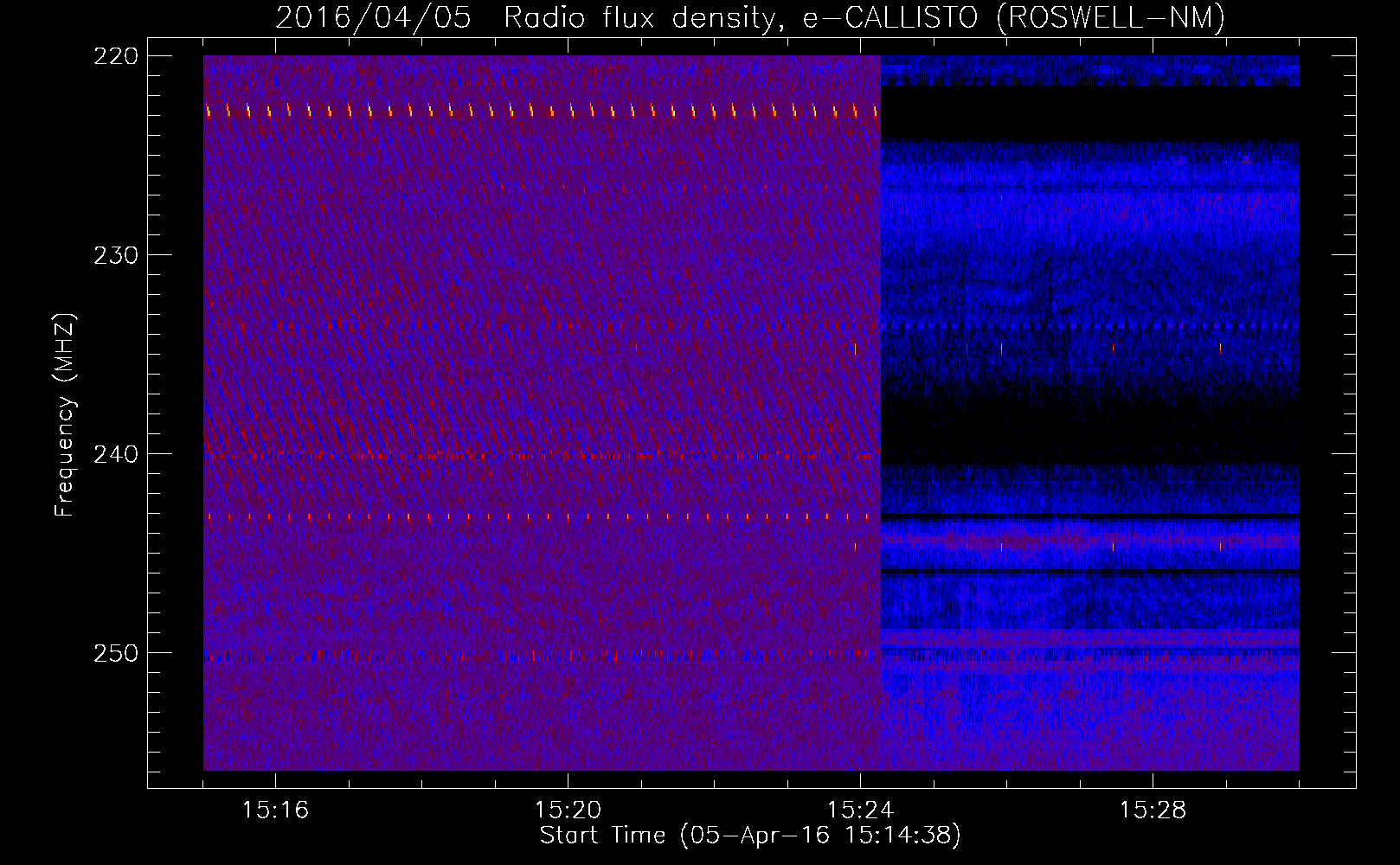Click the 15:28 time tick label
The image size is (1400, 865).
point(1153,811)
